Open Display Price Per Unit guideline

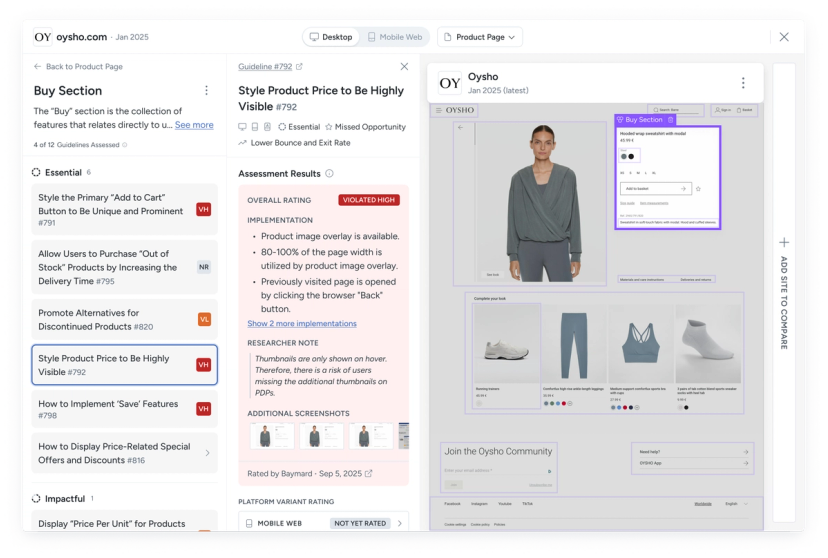tap(124, 522)
